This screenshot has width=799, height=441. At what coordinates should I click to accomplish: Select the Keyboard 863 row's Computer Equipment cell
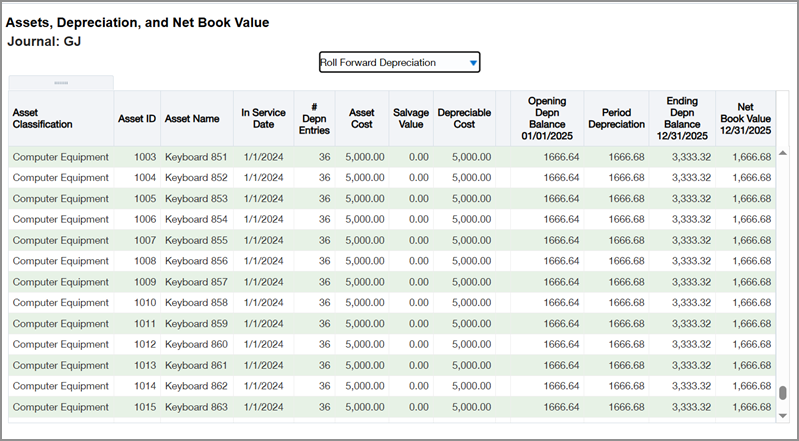(59, 407)
